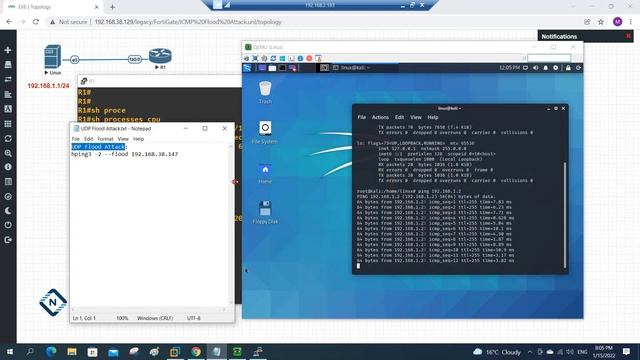Image resolution: width=640 pixels, height=360 pixels.
Task: Open the Kali applications menu dragon icon
Action: [247, 68]
